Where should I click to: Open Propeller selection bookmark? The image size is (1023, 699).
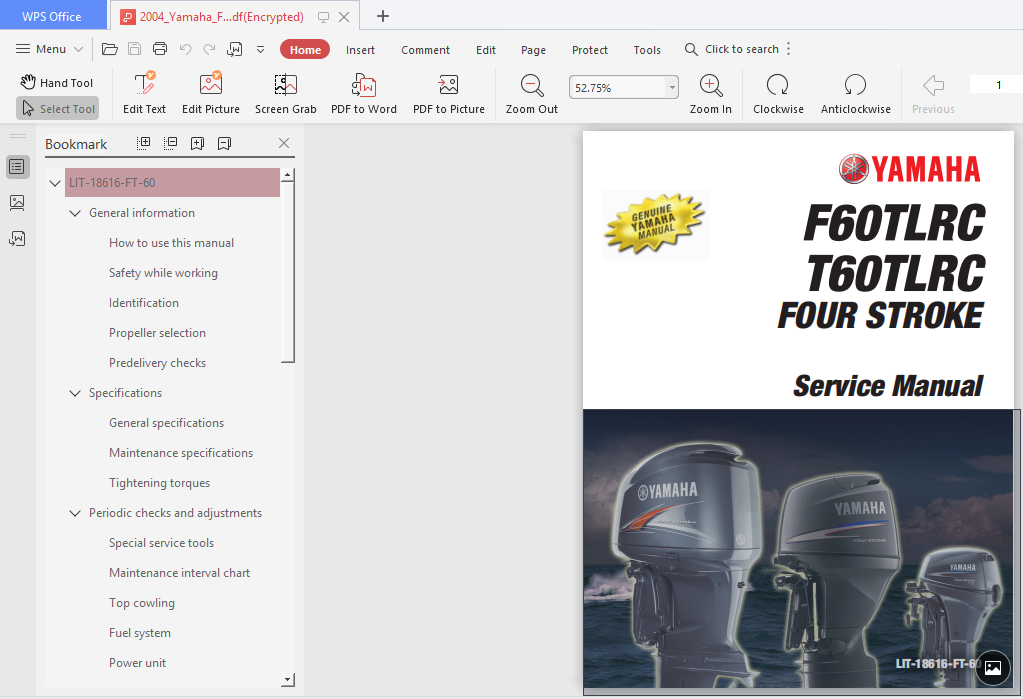click(157, 333)
